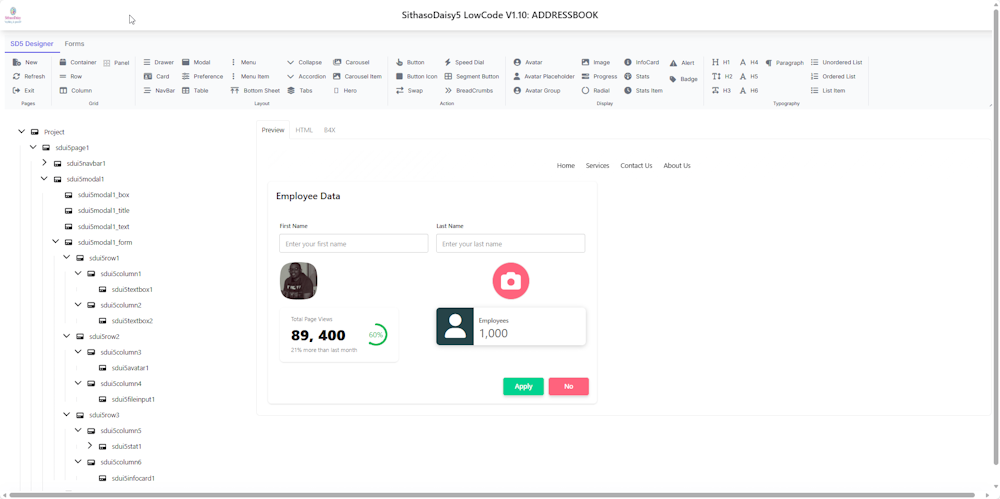Expand the sdui5stat1 node
1000x499 pixels.
click(90, 446)
